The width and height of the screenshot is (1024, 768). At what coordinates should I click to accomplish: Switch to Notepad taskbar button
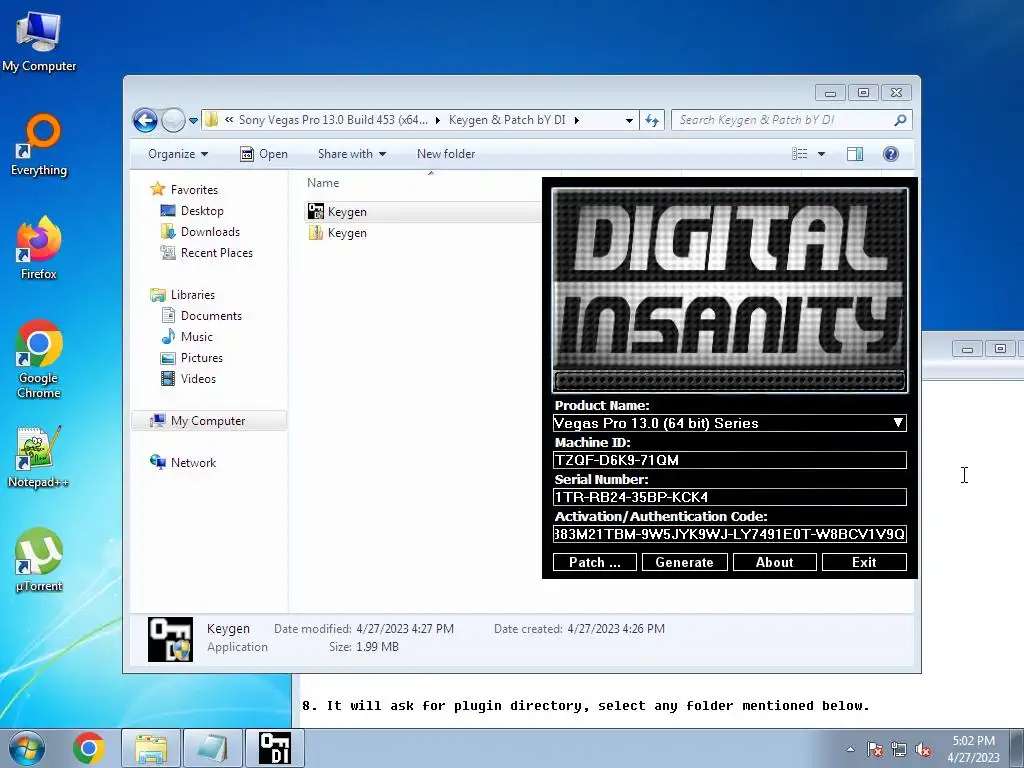coord(212,748)
